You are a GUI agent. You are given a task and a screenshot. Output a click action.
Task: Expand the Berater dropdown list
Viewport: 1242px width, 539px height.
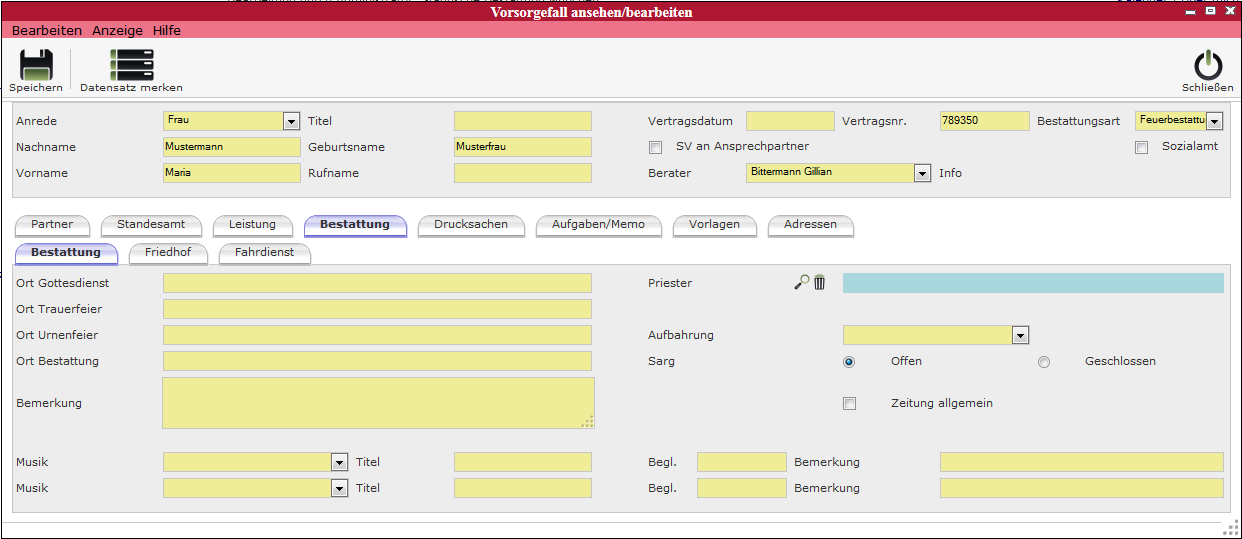[922, 174]
